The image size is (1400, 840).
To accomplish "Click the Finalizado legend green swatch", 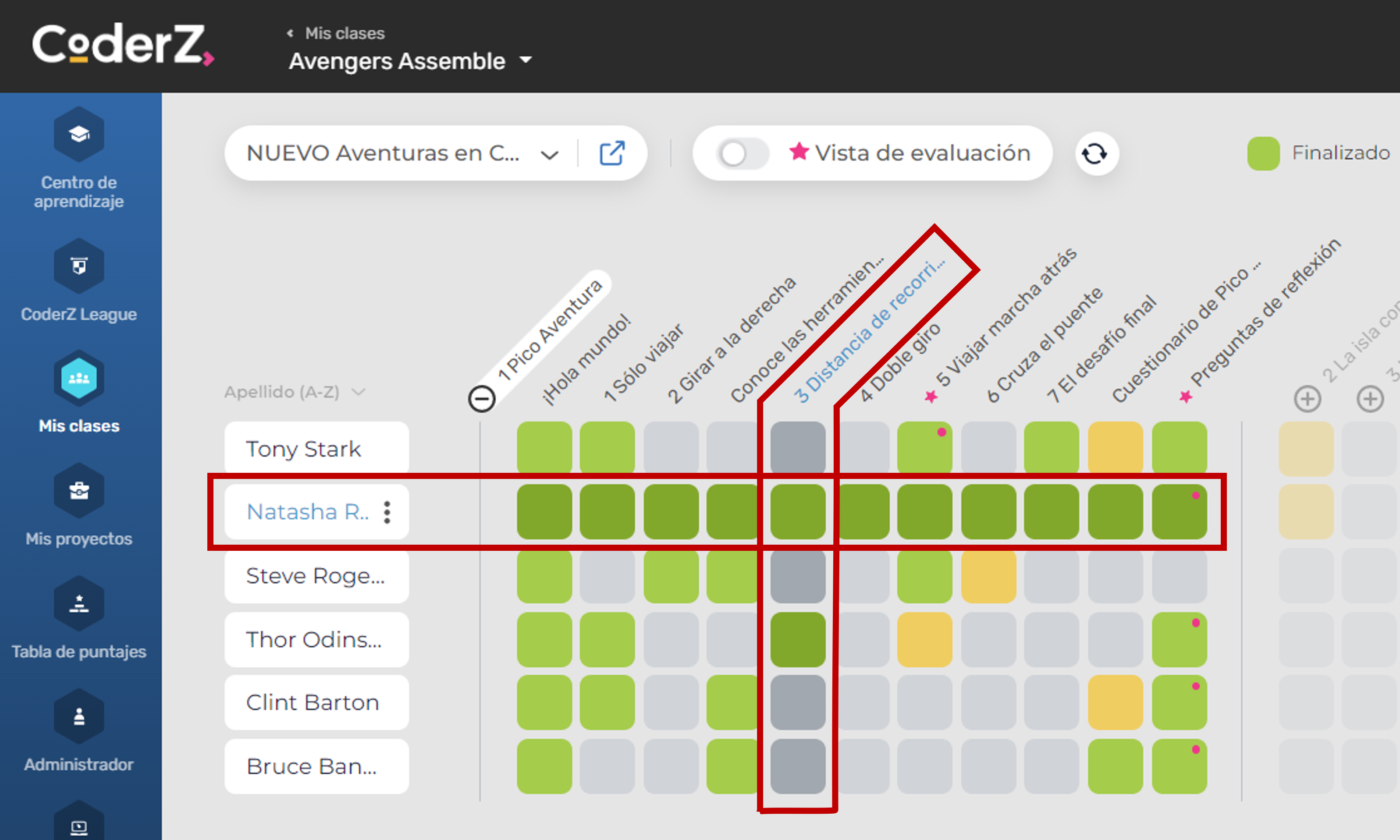I will pyautogui.click(x=1263, y=153).
